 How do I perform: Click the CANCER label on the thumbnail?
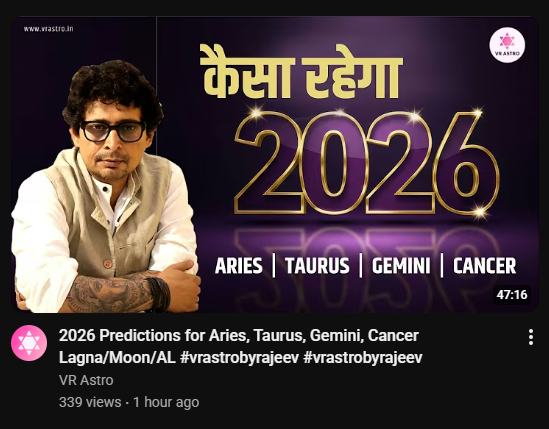coord(485,266)
